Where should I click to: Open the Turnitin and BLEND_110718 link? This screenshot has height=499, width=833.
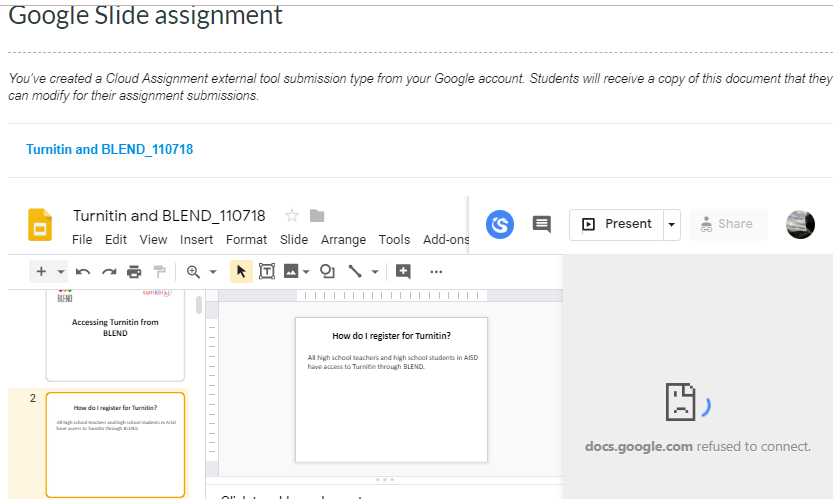point(109,149)
